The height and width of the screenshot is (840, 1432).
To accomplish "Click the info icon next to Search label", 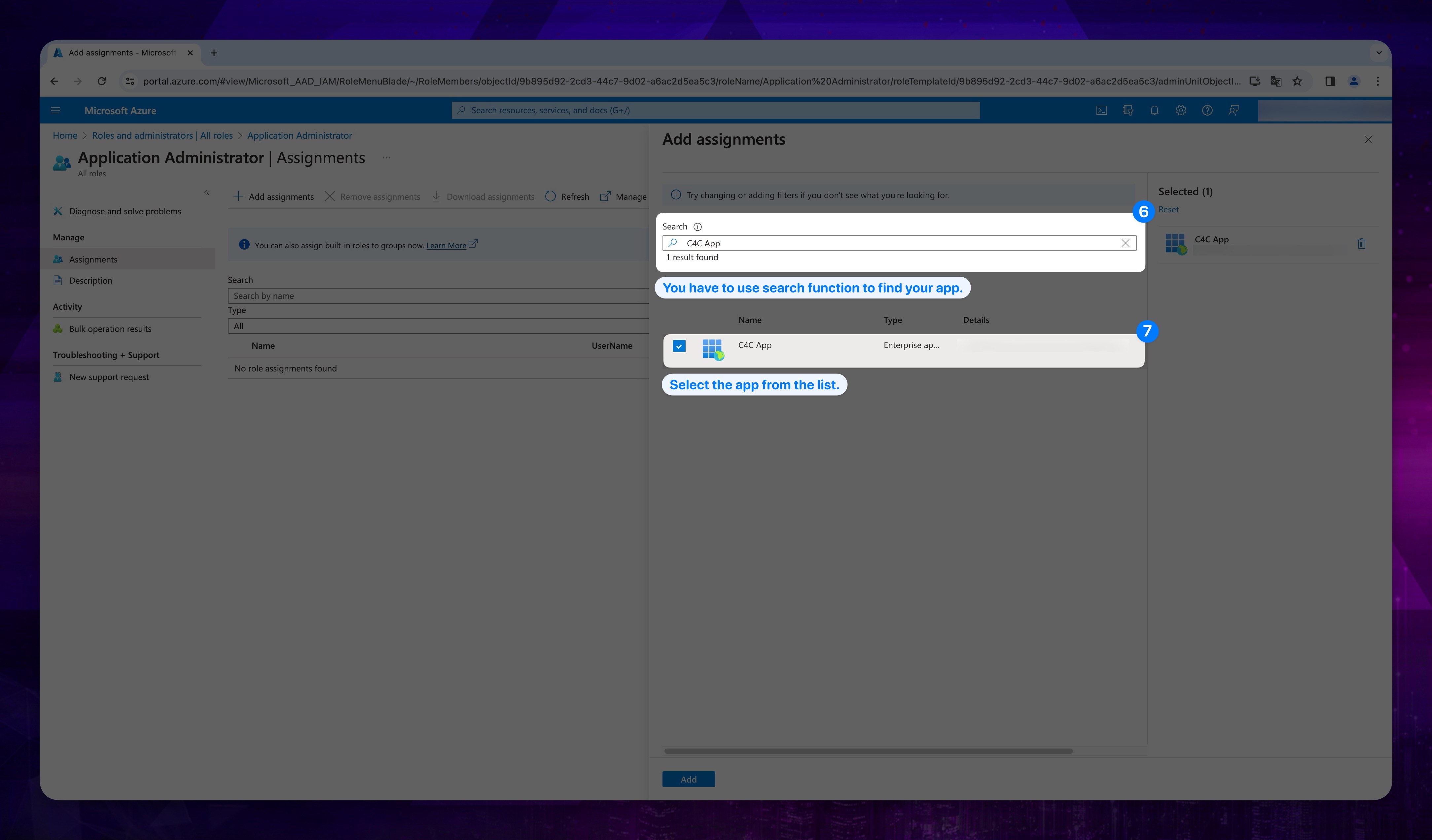I will point(697,227).
